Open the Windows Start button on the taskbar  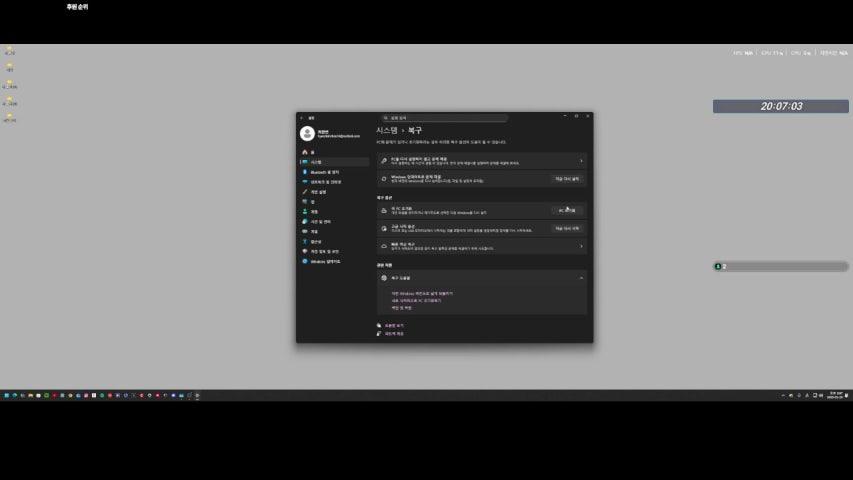(x=7, y=396)
